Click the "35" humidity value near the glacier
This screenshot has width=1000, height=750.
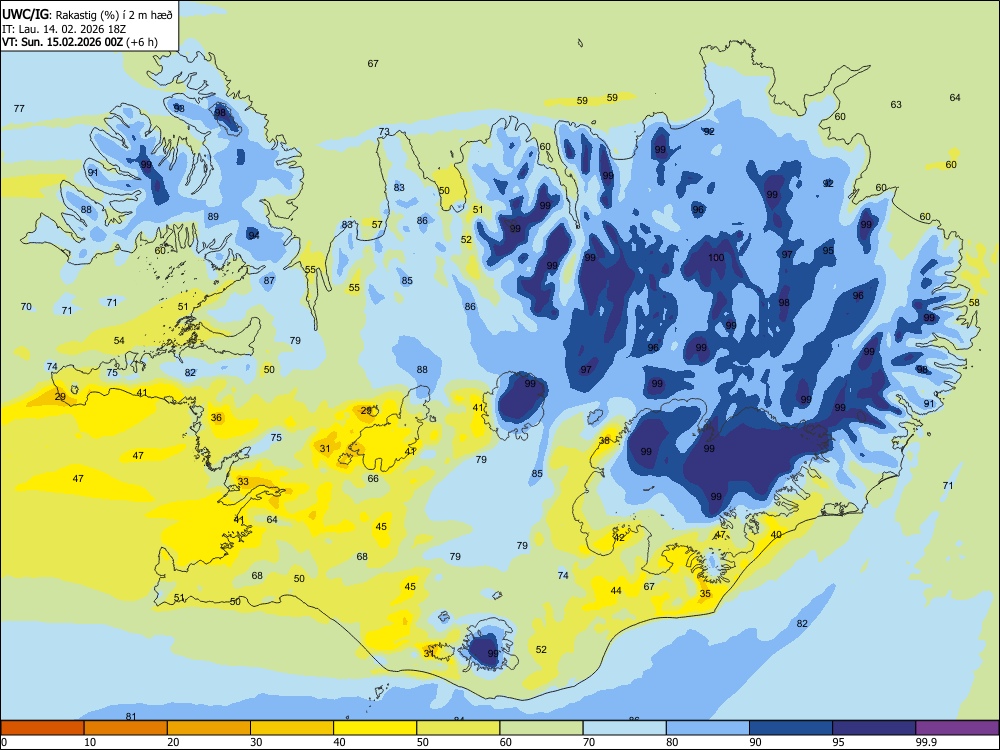point(705,593)
